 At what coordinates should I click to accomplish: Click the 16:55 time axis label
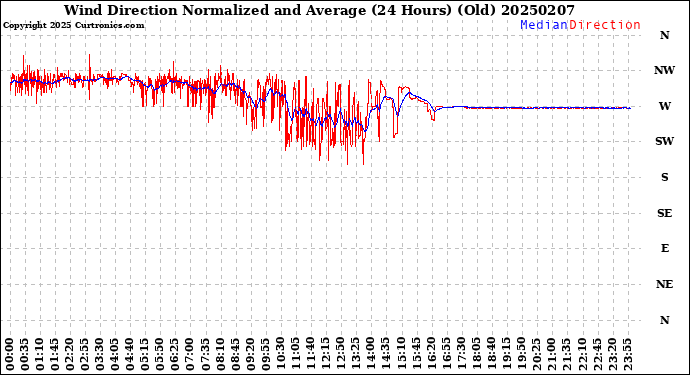(446, 355)
